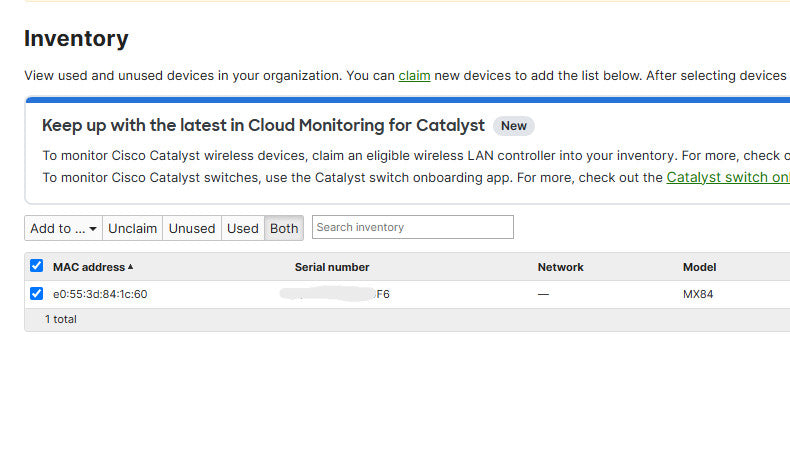Viewport: 790px width, 462px height.
Task: Click the MAC address e0:55:3d:84:1c:60
Action: pos(100,294)
